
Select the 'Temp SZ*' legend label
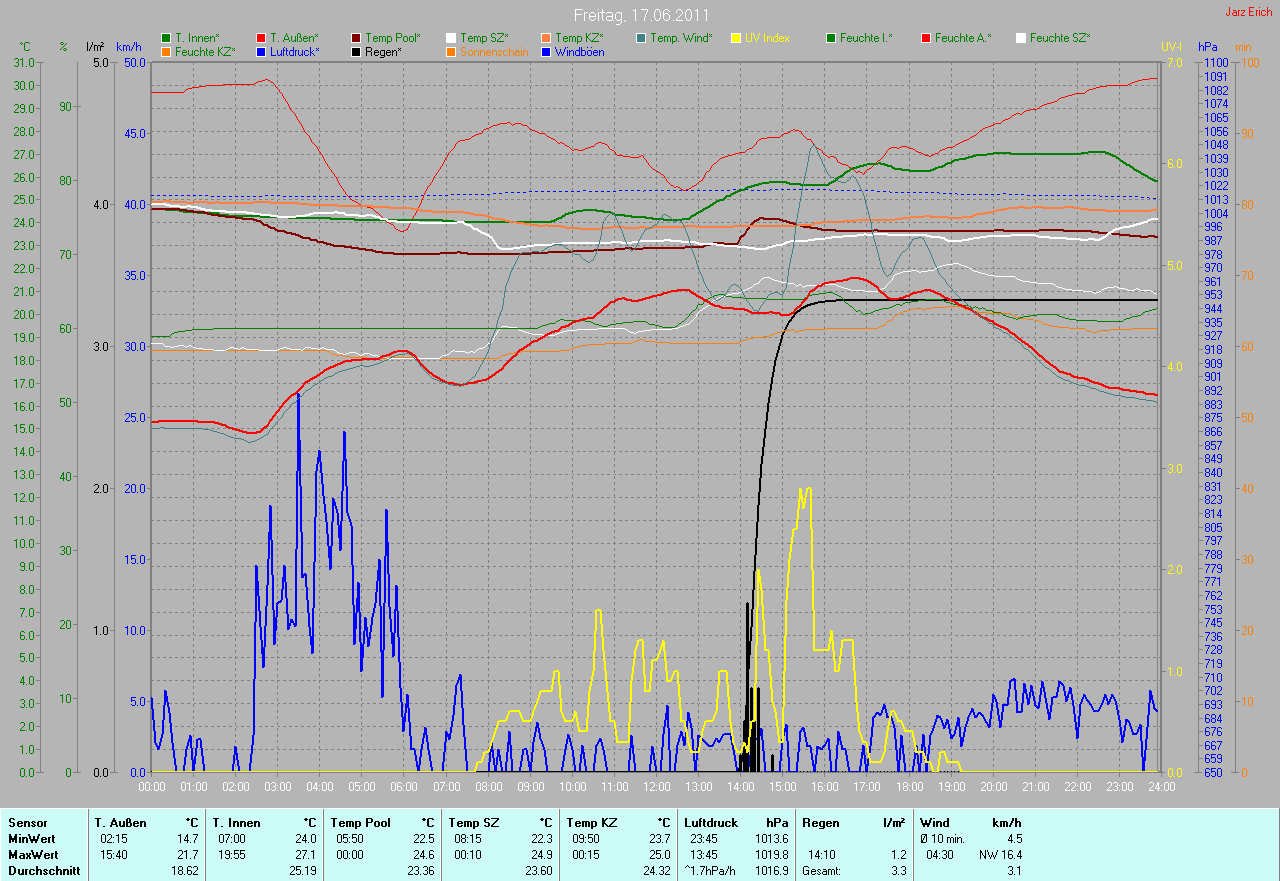pos(485,38)
